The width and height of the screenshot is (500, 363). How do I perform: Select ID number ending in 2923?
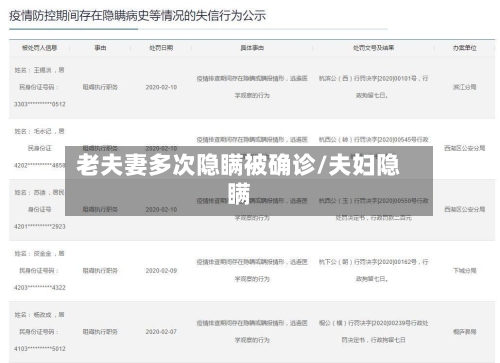point(40,227)
